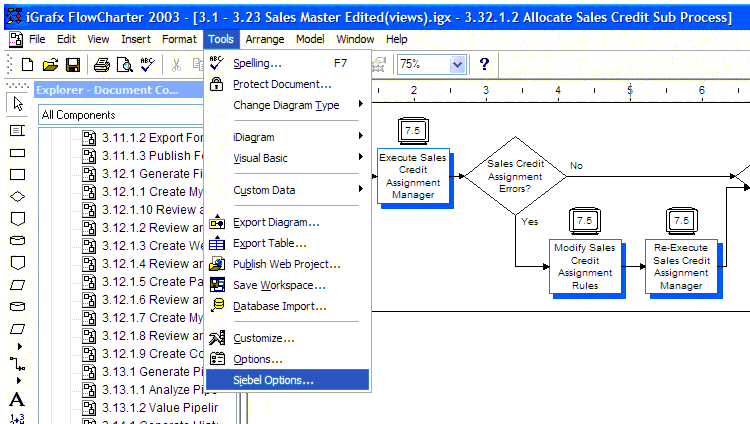Open the Edit menu
The height and width of the screenshot is (424, 750).
[66, 39]
